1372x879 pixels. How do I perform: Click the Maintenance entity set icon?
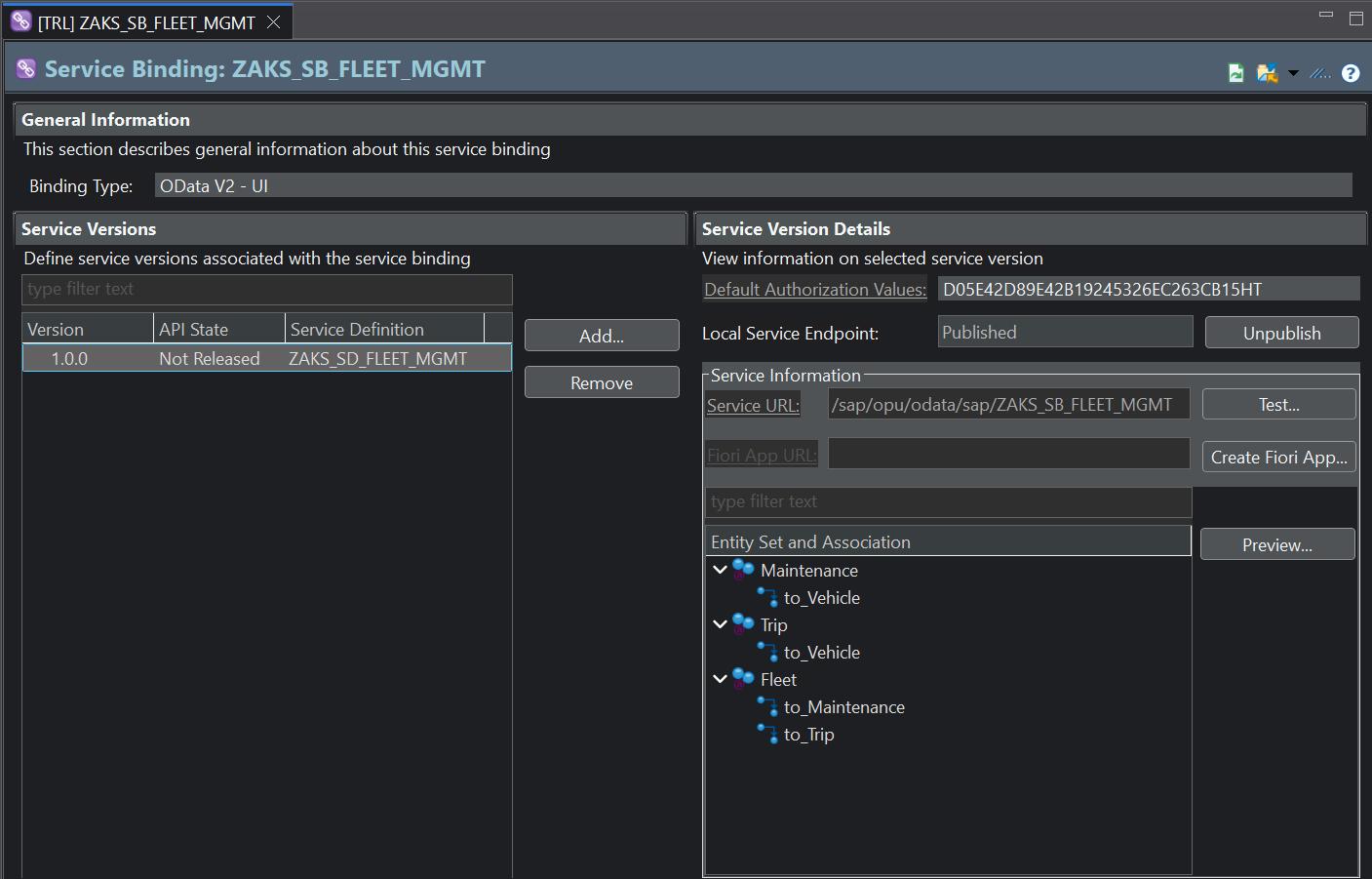[743, 570]
